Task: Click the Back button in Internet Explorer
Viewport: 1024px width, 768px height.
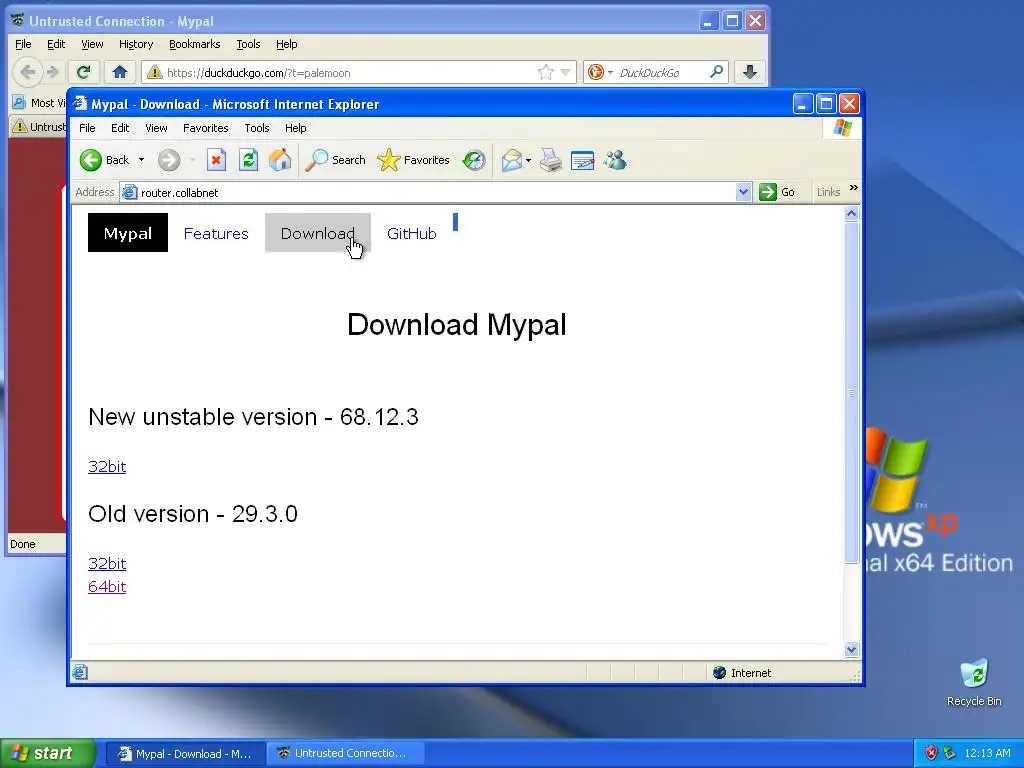Action: pos(104,160)
